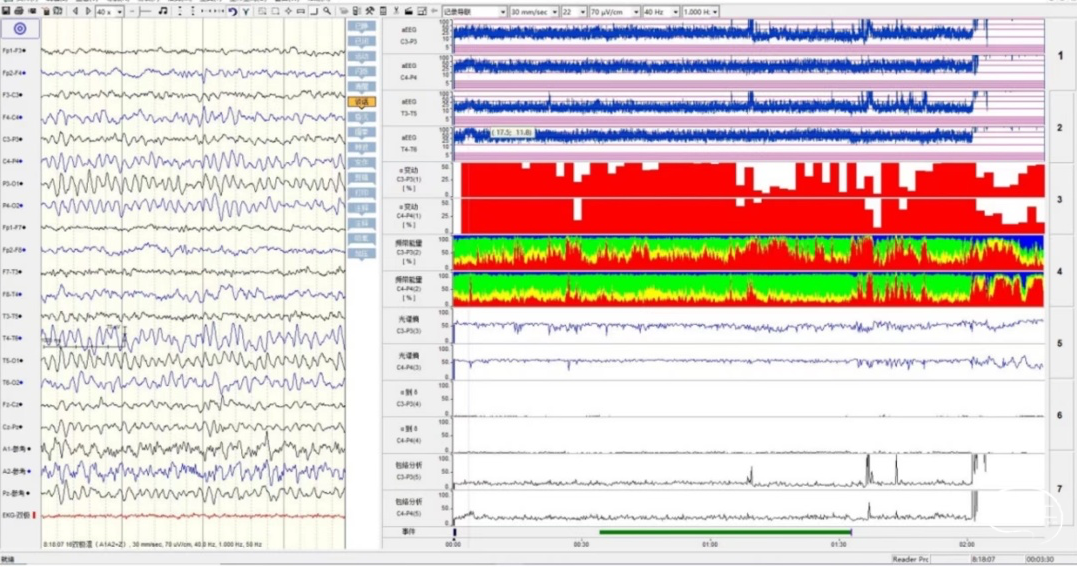Image resolution: width=1077 pixels, height=567 pixels.
Task: Click the wrench and hammer settings icon
Action: tap(370, 11)
